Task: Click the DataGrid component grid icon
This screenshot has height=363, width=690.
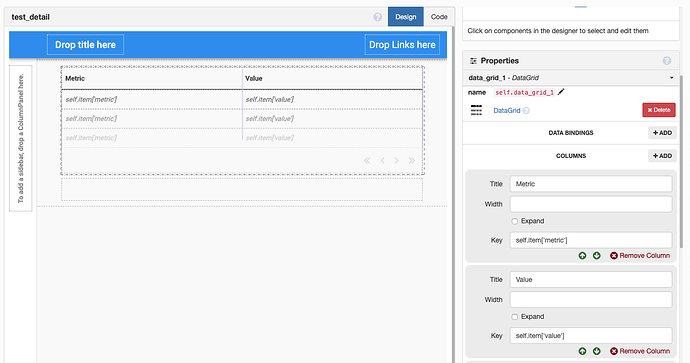Action: tap(476, 110)
